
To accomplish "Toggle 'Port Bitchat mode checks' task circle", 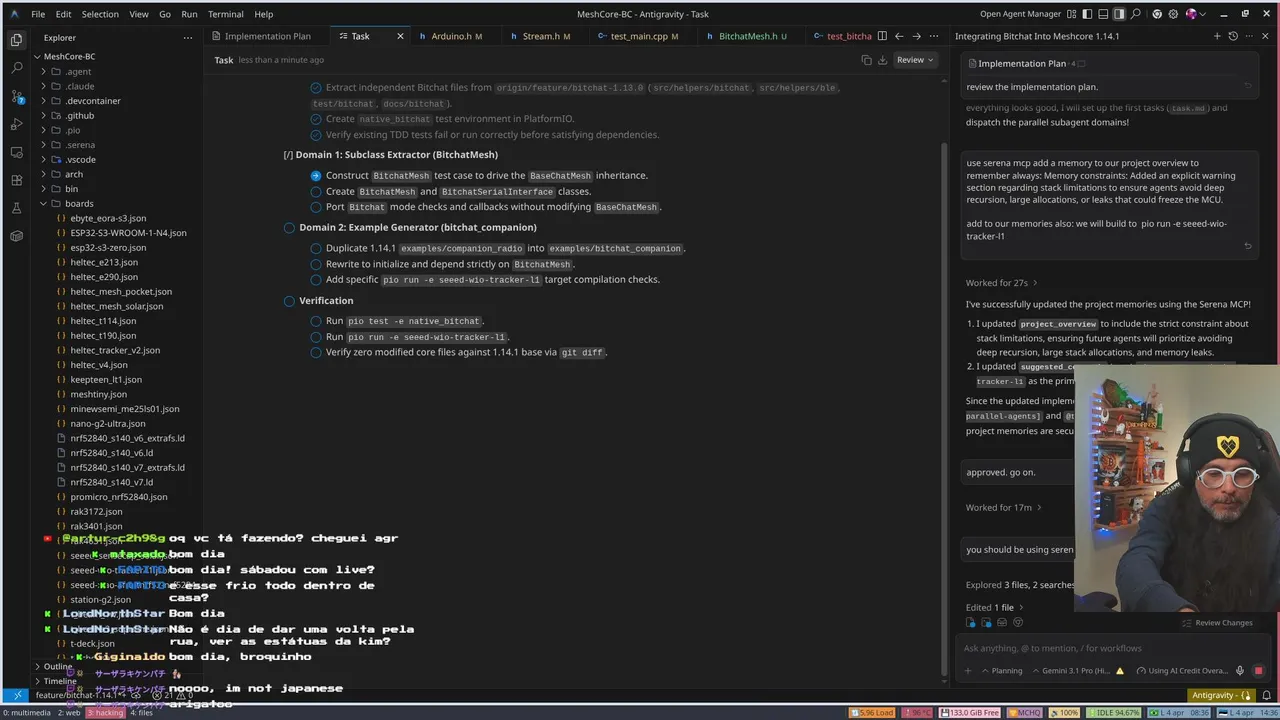I will [x=316, y=207].
